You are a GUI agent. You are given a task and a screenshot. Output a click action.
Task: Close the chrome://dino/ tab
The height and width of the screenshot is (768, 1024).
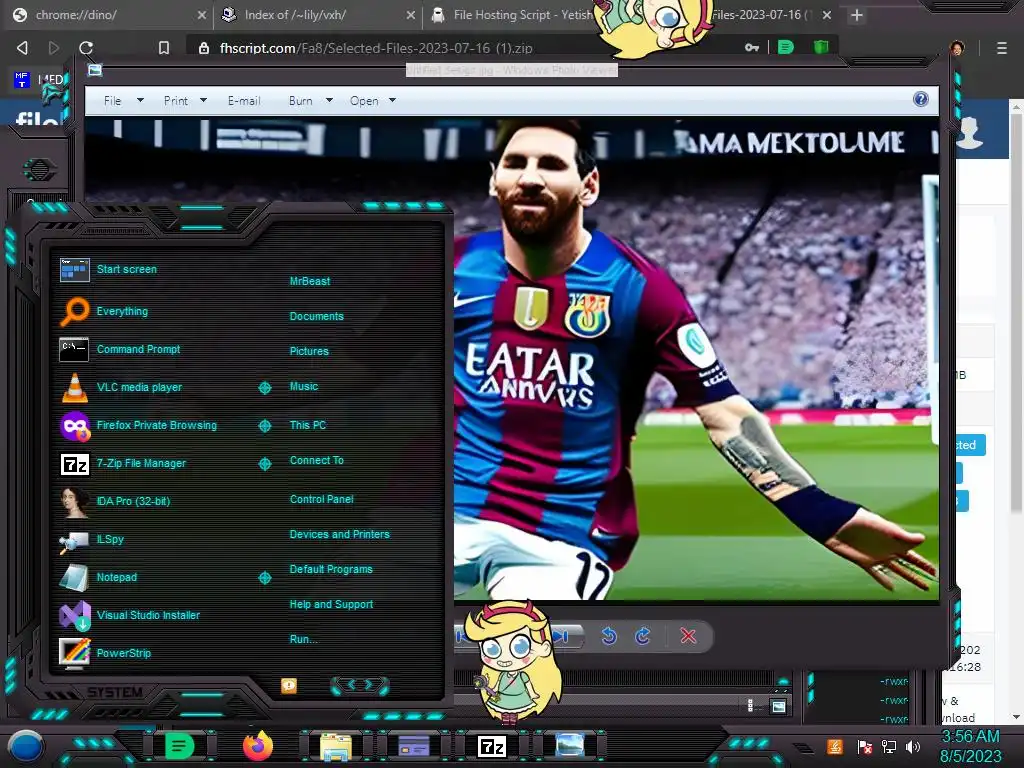coord(201,15)
